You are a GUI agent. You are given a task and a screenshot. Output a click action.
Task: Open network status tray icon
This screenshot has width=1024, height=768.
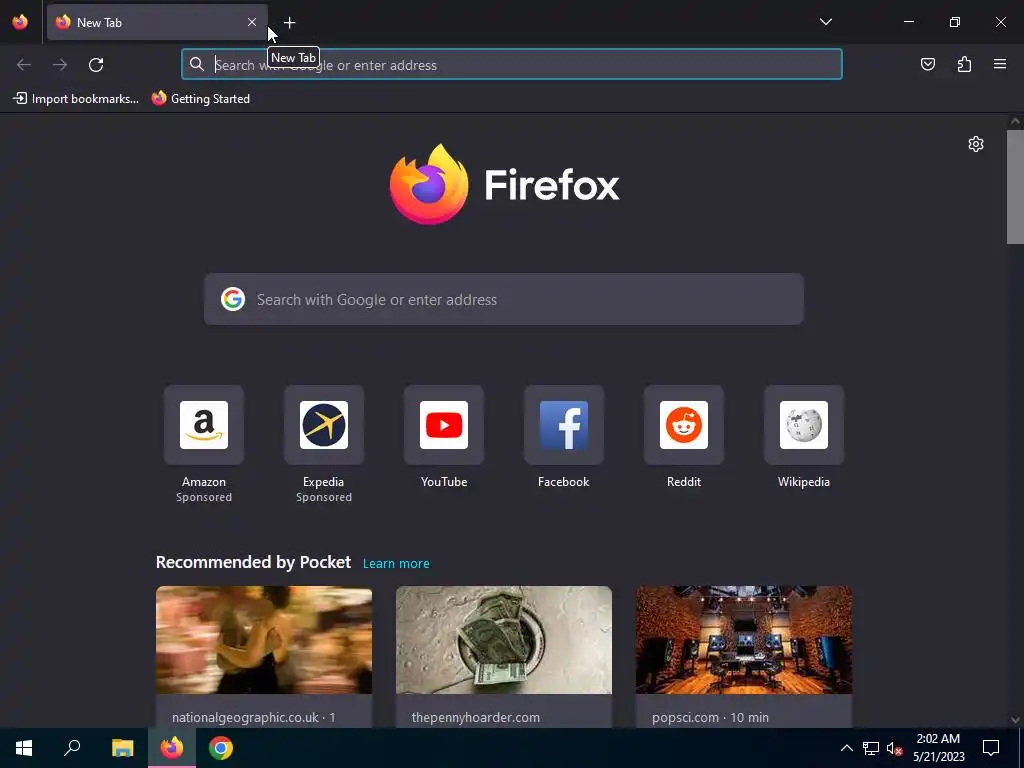[x=871, y=748]
